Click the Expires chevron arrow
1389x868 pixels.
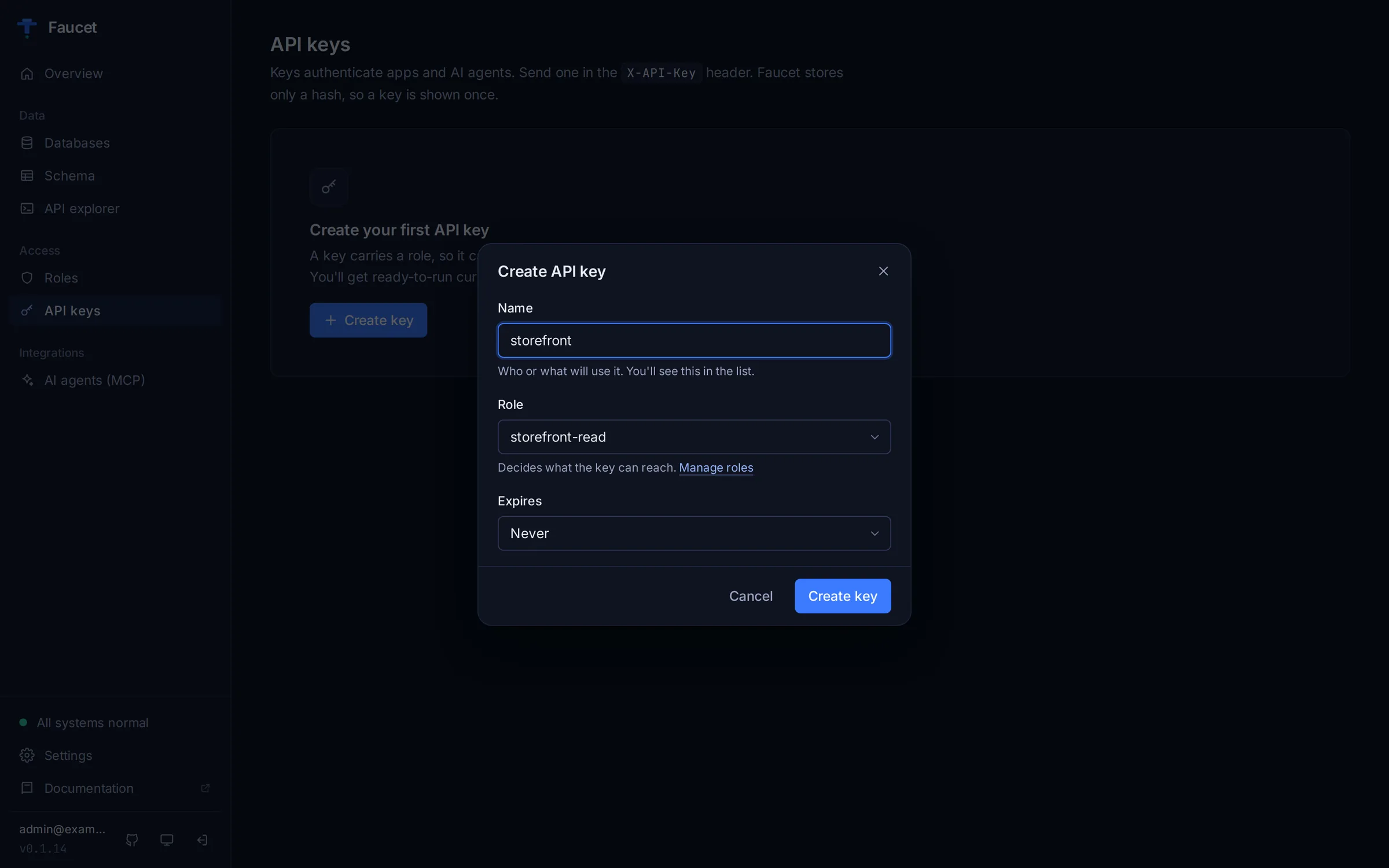(874, 534)
